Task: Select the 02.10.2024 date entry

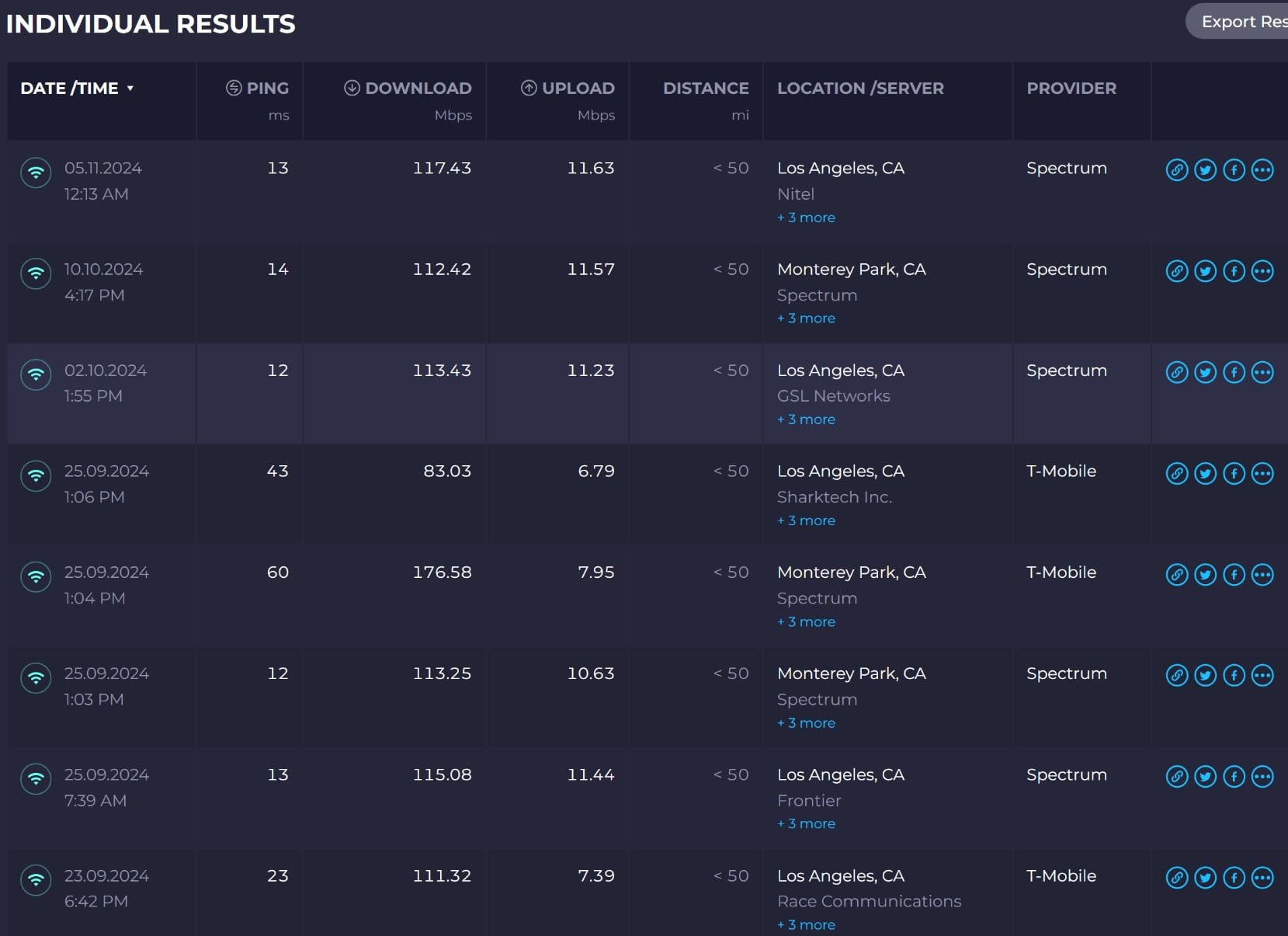Action: (x=106, y=371)
